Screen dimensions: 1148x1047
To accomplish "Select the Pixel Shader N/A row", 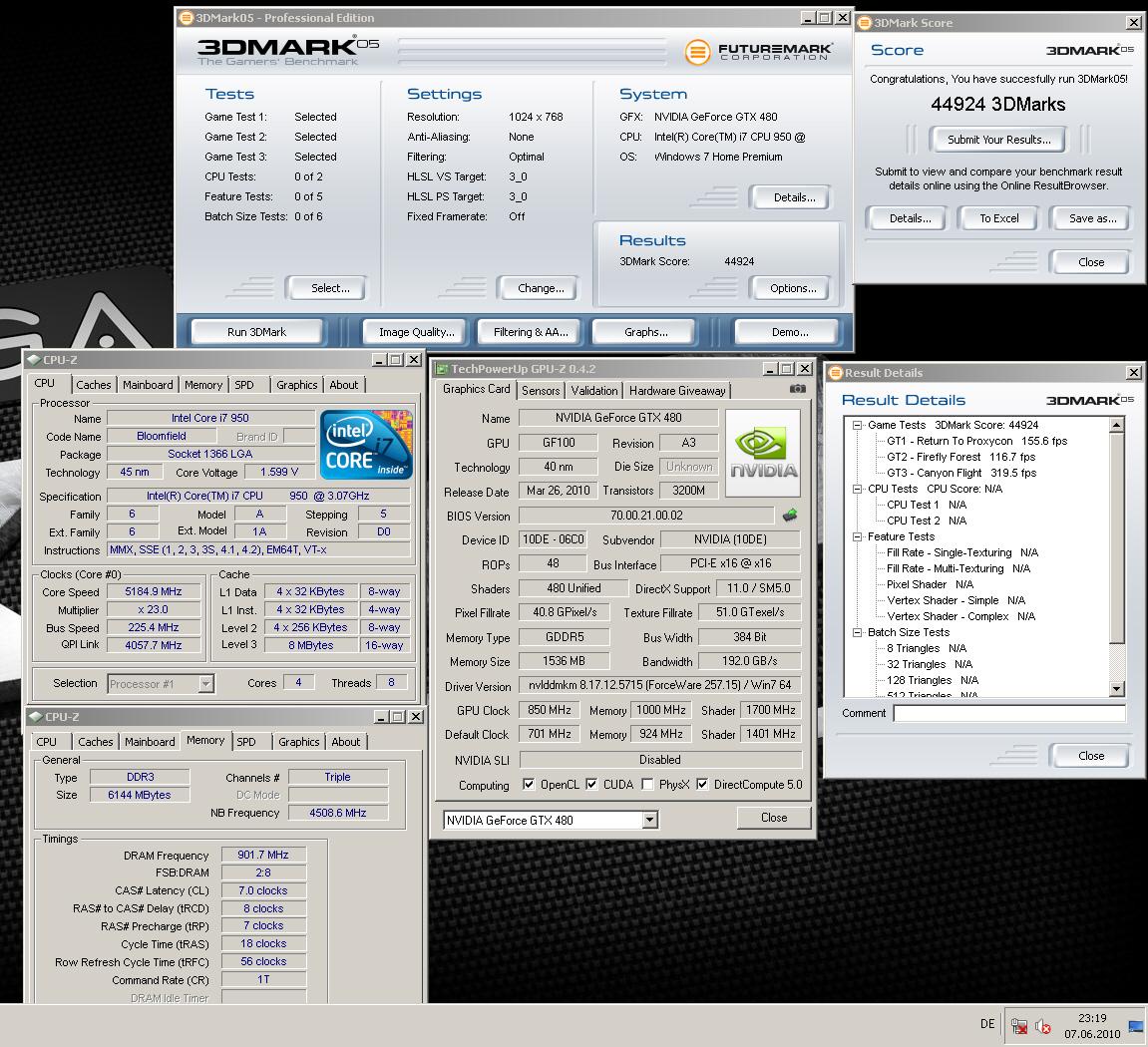I will (930, 584).
